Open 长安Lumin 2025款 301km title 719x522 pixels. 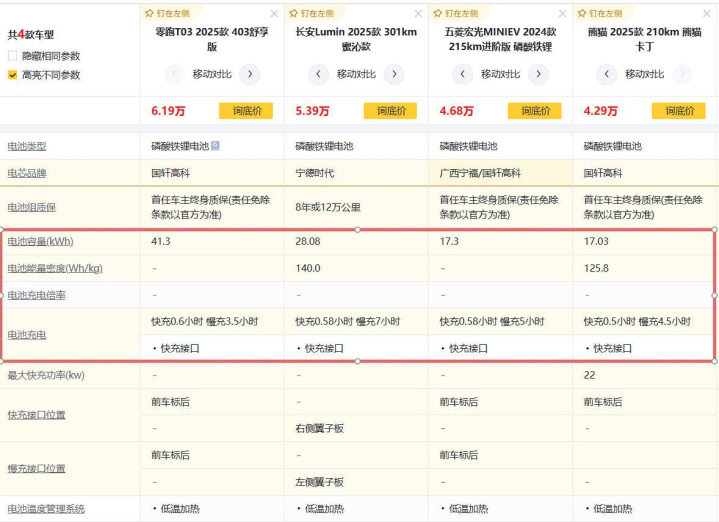356,39
